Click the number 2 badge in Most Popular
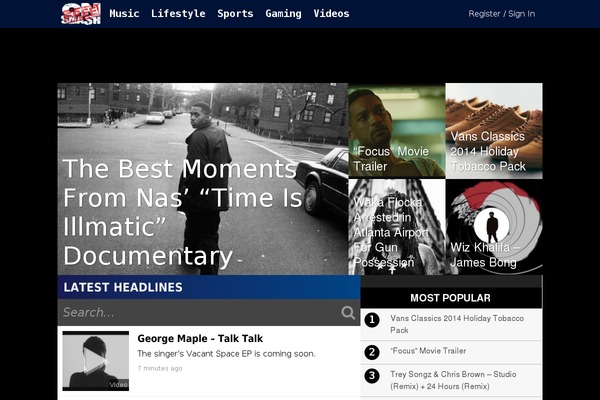Image resolution: width=600 pixels, height=400 pixels. pyautogui.click(x=372, y=352)
